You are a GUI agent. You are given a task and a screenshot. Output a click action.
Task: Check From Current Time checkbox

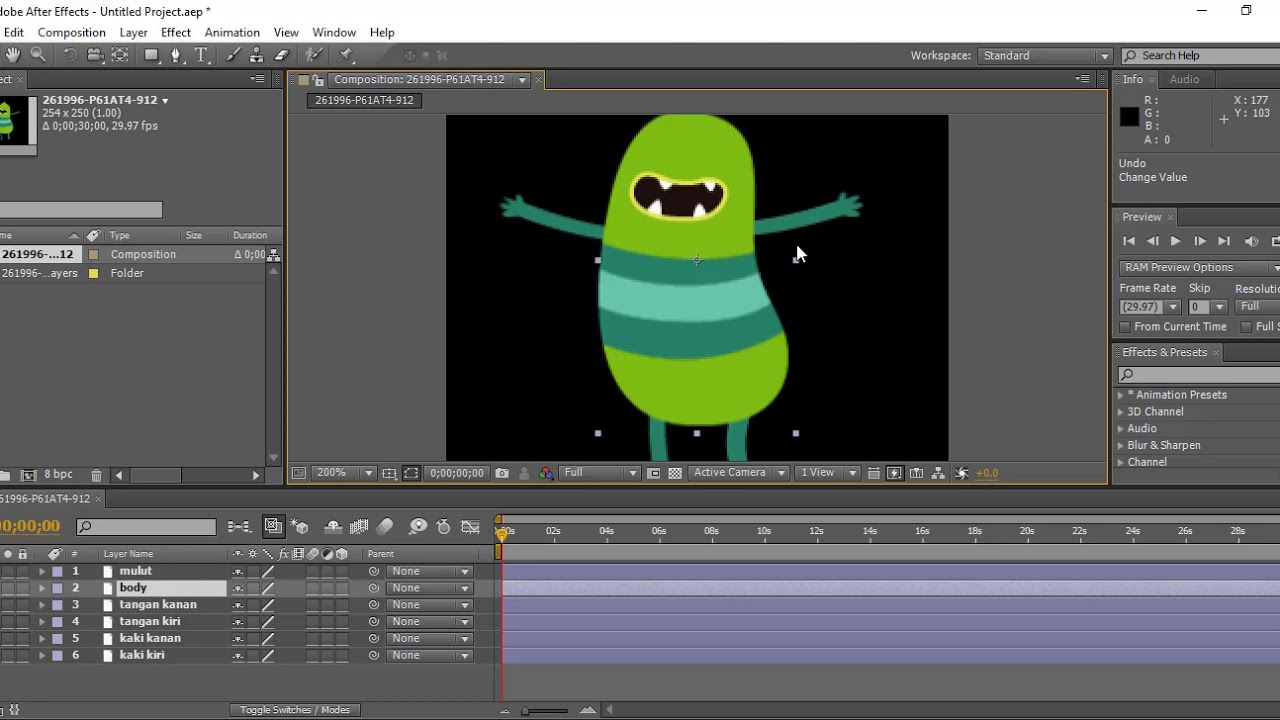(x=1125, y=327)
